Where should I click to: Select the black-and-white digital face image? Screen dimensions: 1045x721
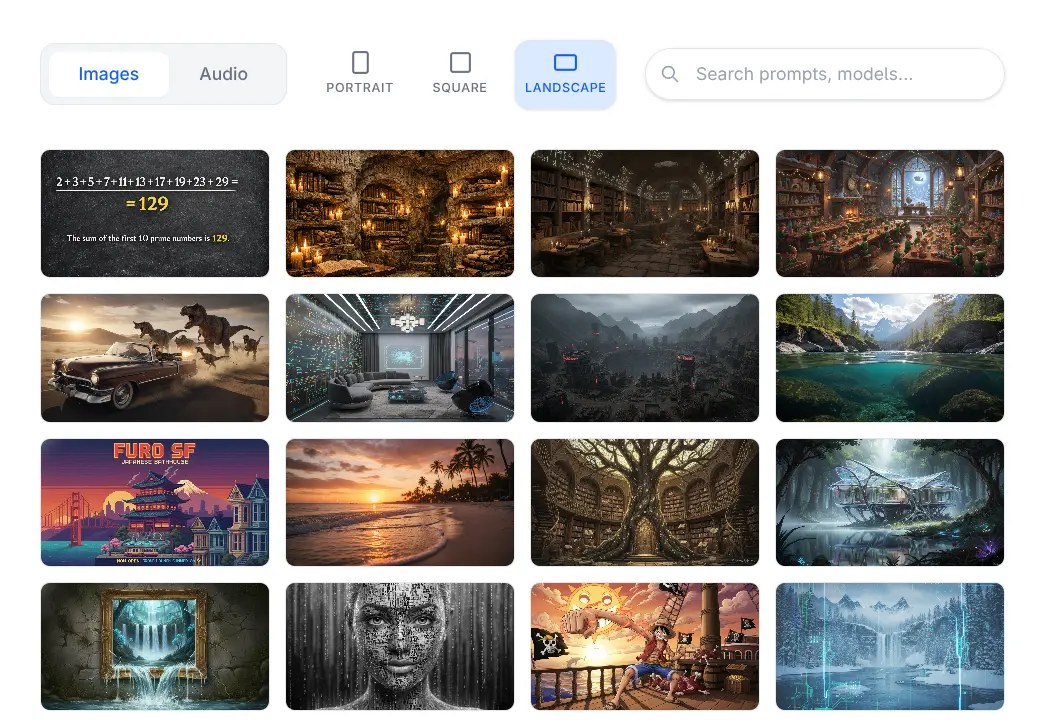tap(400, 646)
